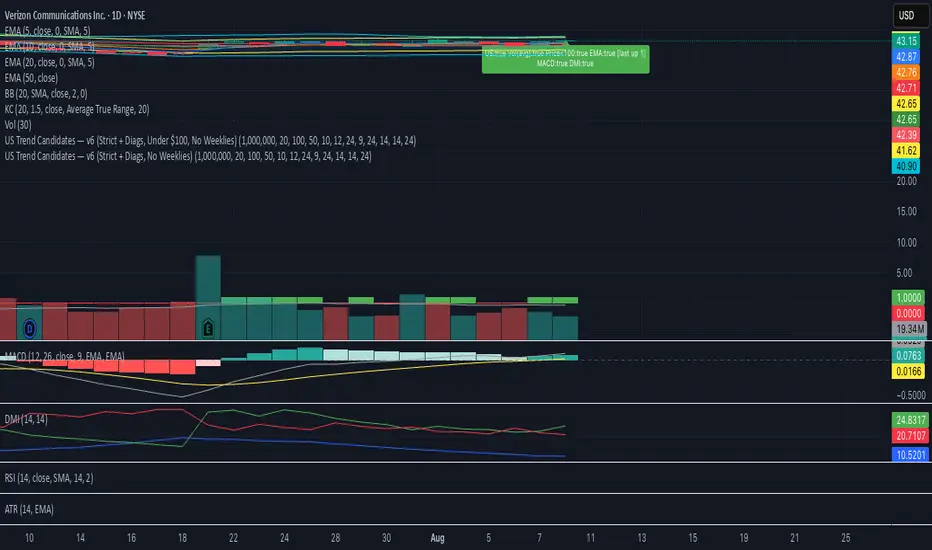Viewport: 932px width, 550px height.
Task: Click the ATR (14, EMA) legend
Action: tap(29, 509)
